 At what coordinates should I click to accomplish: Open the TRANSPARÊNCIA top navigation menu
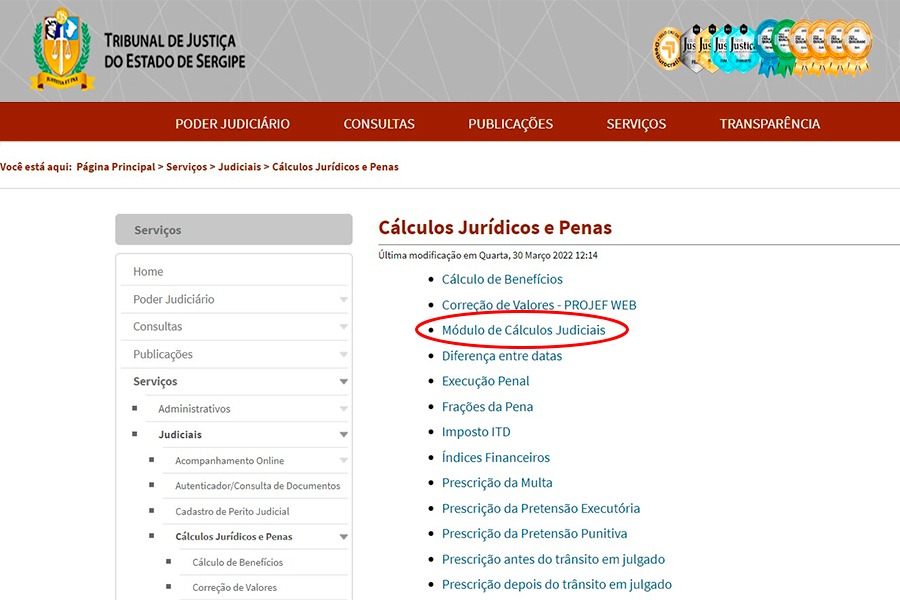pyautogui.click(x=769, y=124)
